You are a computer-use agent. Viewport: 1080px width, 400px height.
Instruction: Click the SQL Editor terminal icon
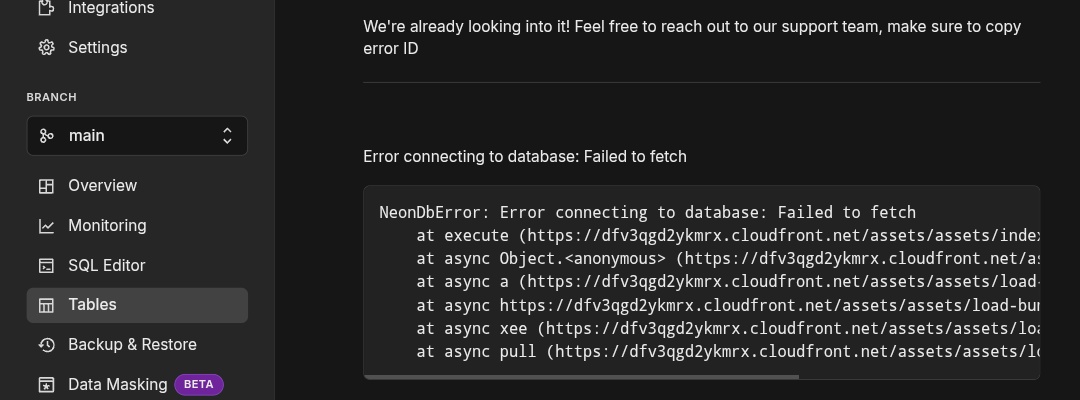(x=46, y=266)
